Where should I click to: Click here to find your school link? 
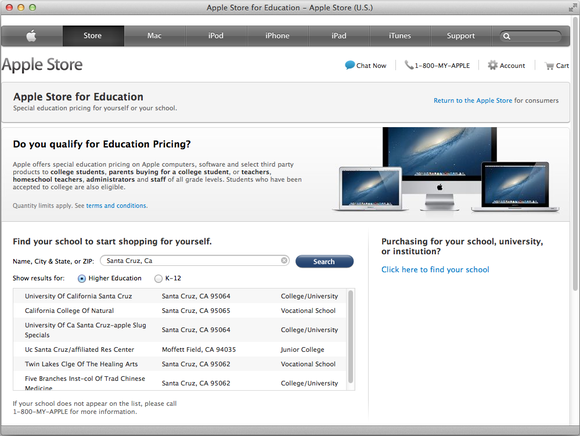435,270
